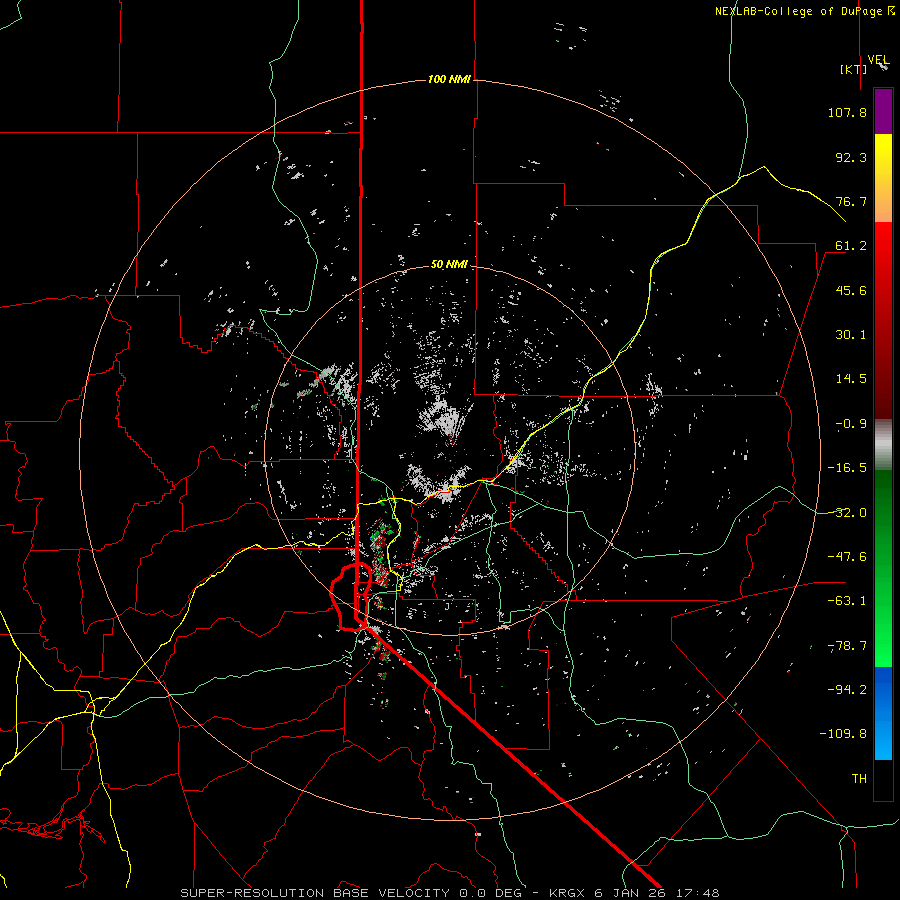
Task: Click the 6 JAN 26 date text
Action: [630, 893]
